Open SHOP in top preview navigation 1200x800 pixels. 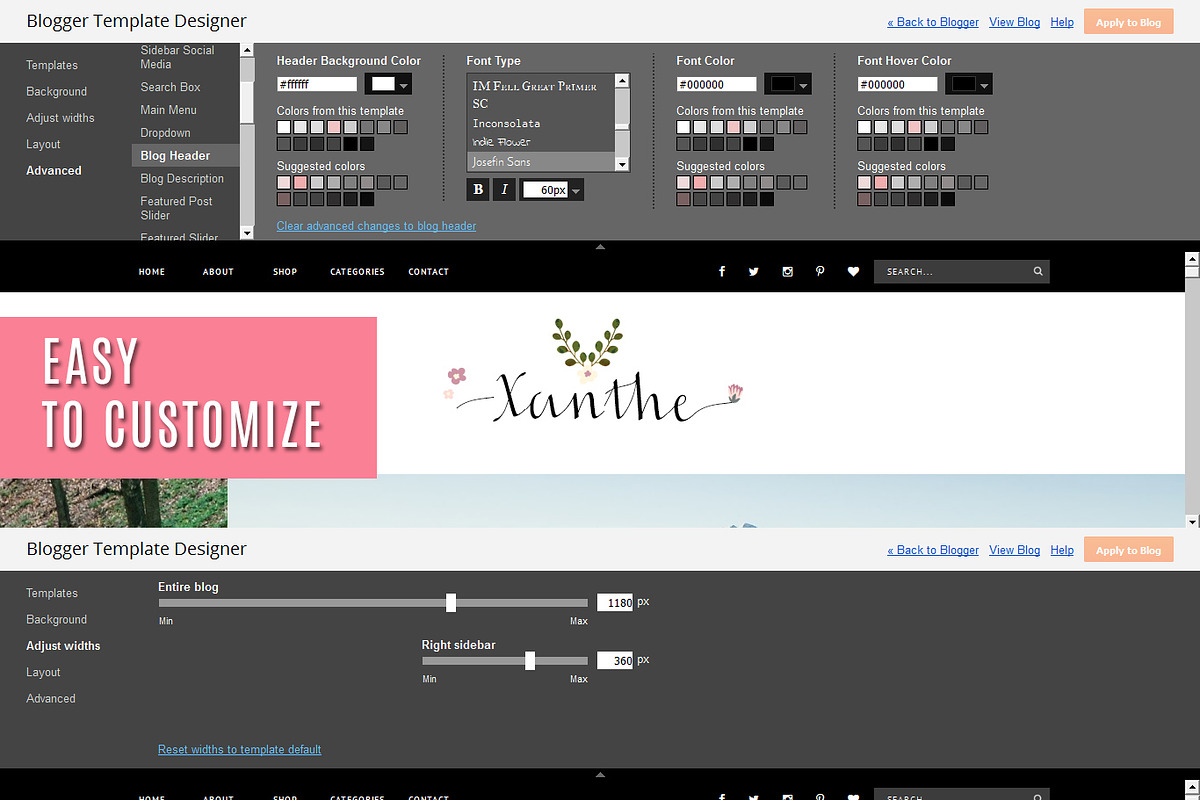pyautogui.click(x=285, y=272)
